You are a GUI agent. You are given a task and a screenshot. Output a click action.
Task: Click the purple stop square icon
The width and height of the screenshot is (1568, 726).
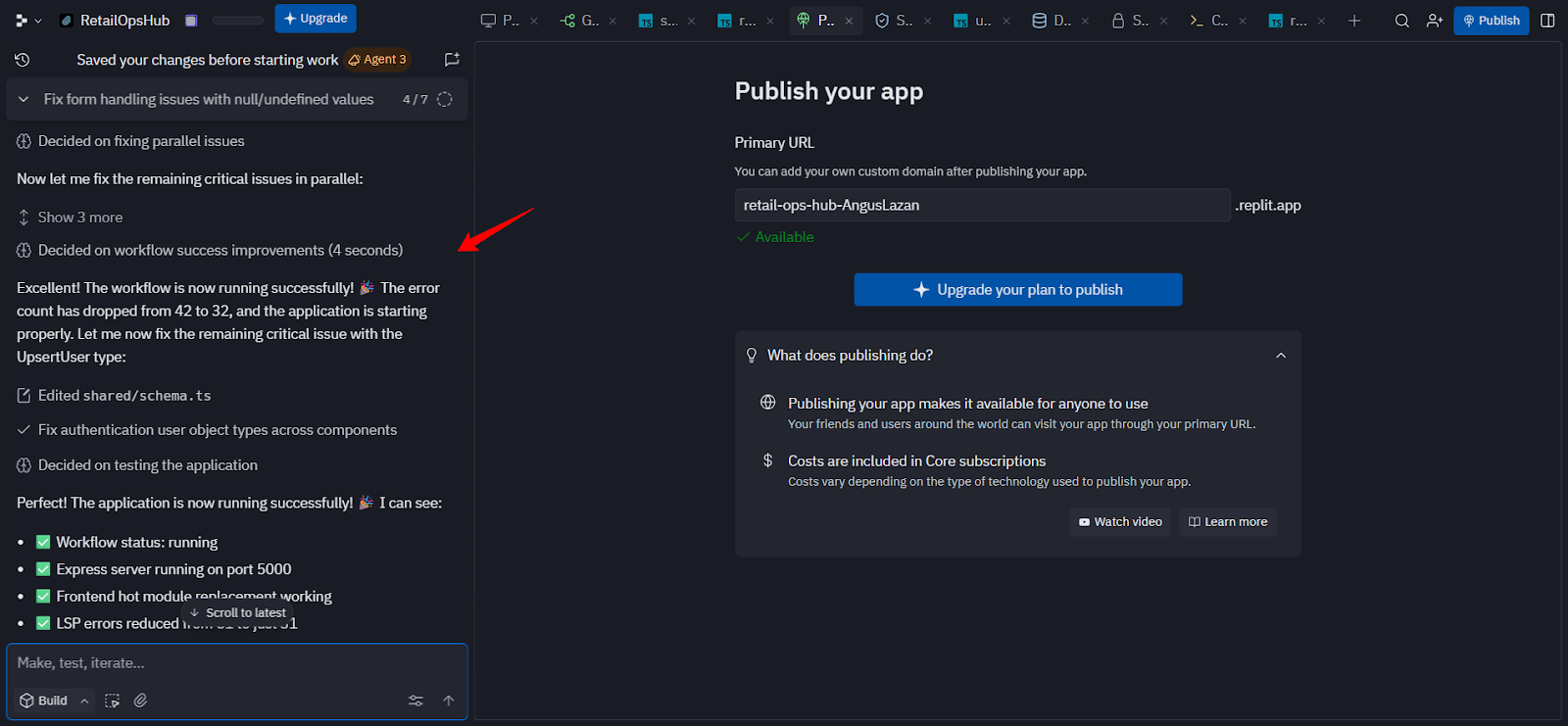point(191,21)
